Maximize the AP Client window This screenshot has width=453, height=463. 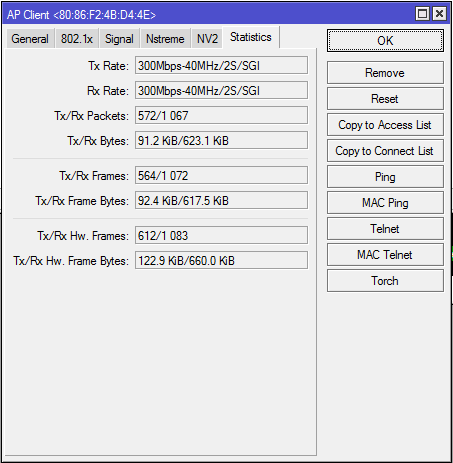pyautogui.click(x=423, y=14)
